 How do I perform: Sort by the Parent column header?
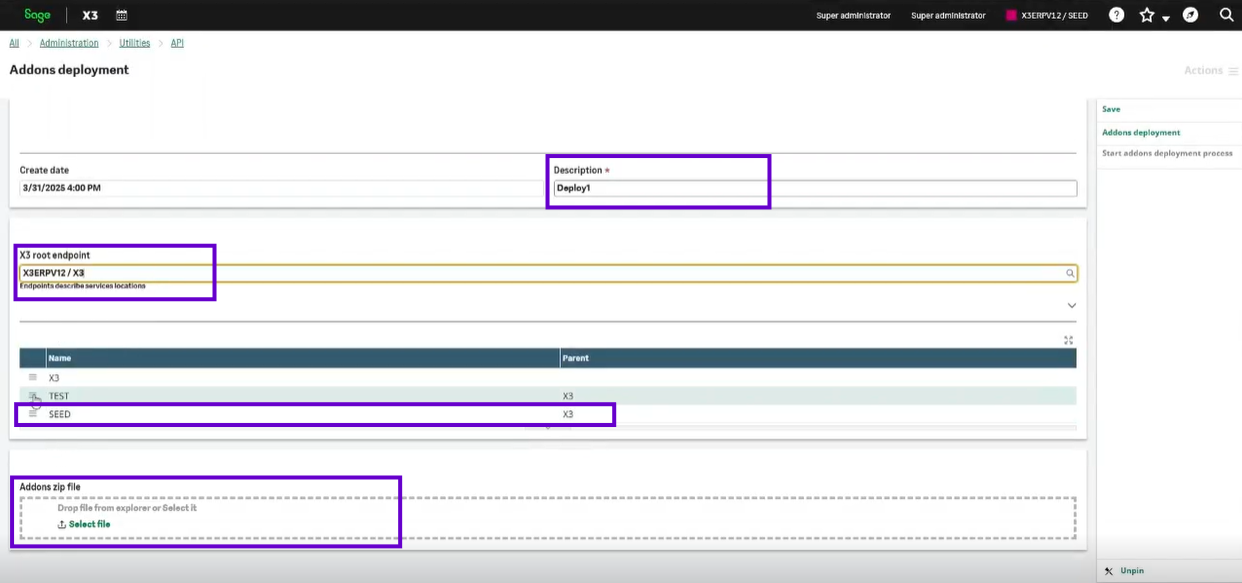click(x=818, y=358)
